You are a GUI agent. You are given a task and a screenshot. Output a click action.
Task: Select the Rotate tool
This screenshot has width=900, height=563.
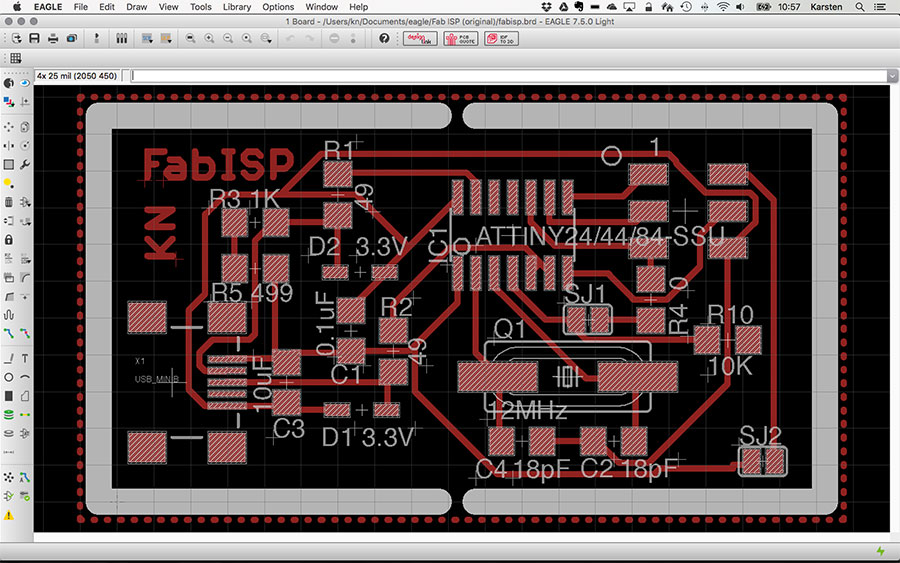pos(25,146)
